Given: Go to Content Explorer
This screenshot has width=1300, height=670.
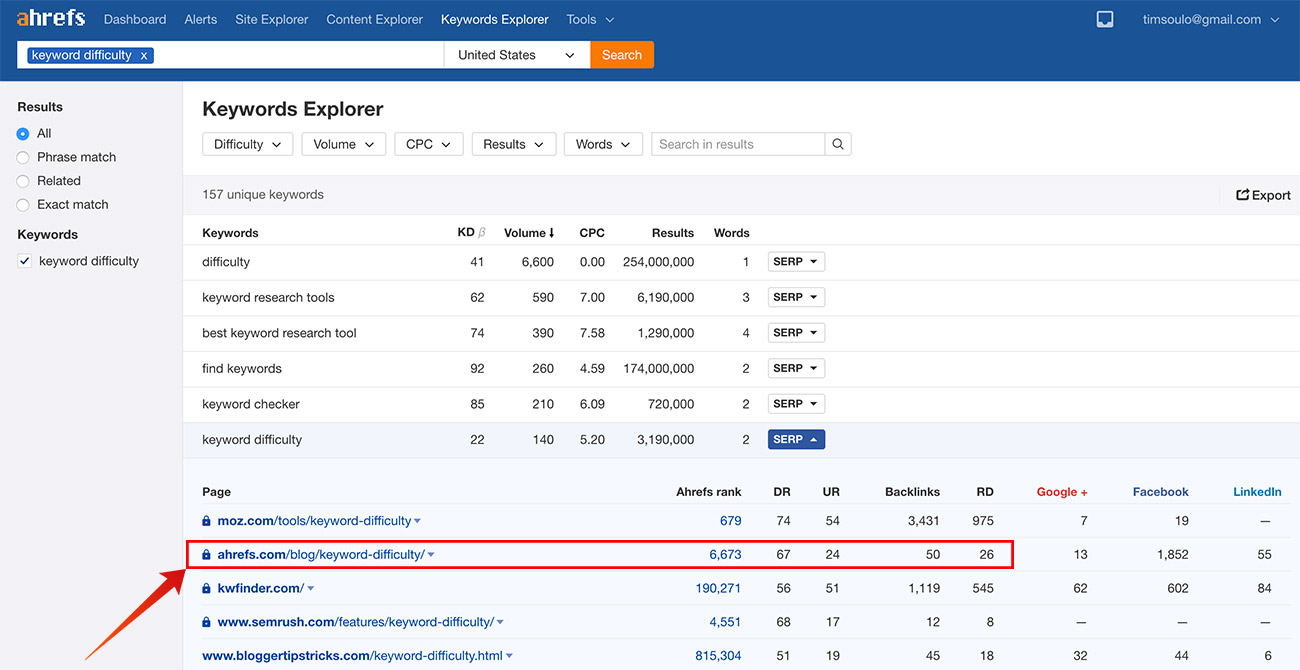Looking at the screenshot, I should coord(374,18).
